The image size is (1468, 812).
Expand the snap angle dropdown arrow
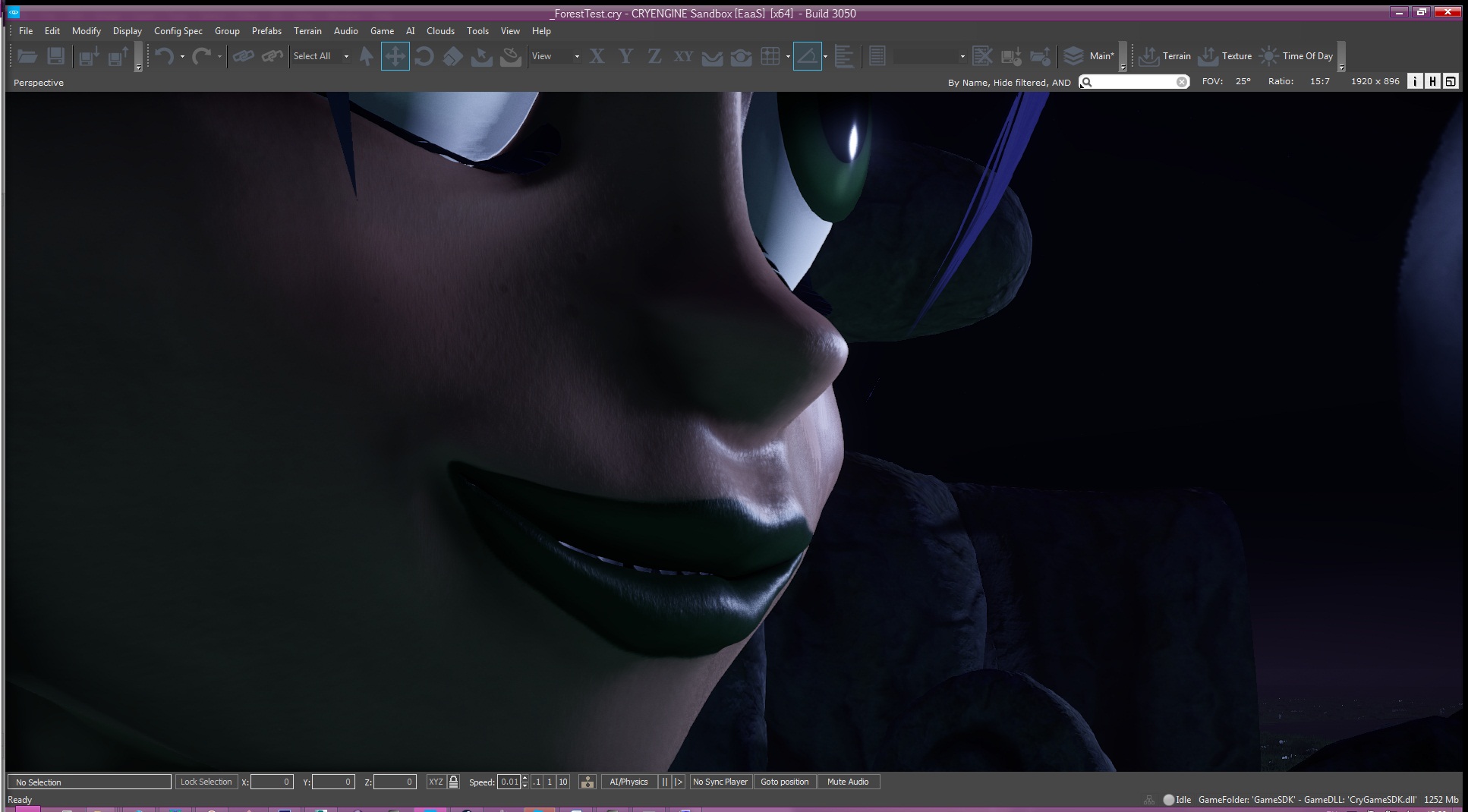tap(825, 56)
